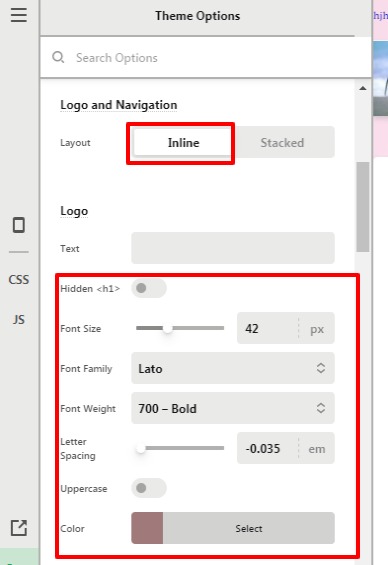Image resolution: width=388 pixels, height=565 pixels.
Task: Click the search magnifier icon
Action: (58, 57)
